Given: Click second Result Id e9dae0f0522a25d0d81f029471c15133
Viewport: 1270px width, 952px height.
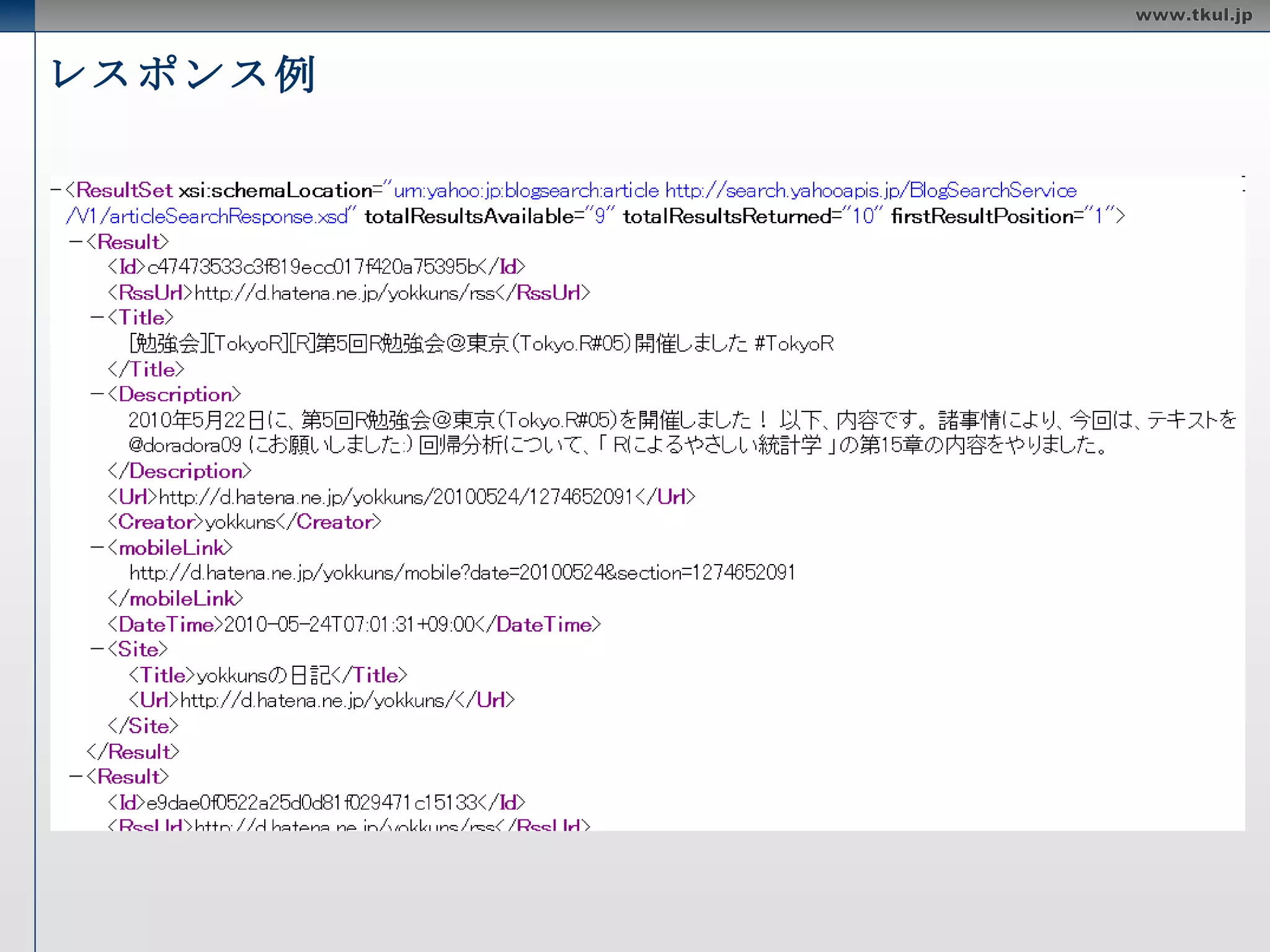Looking at the screenshot, I should pyautogui.click(x=312, y=803).
